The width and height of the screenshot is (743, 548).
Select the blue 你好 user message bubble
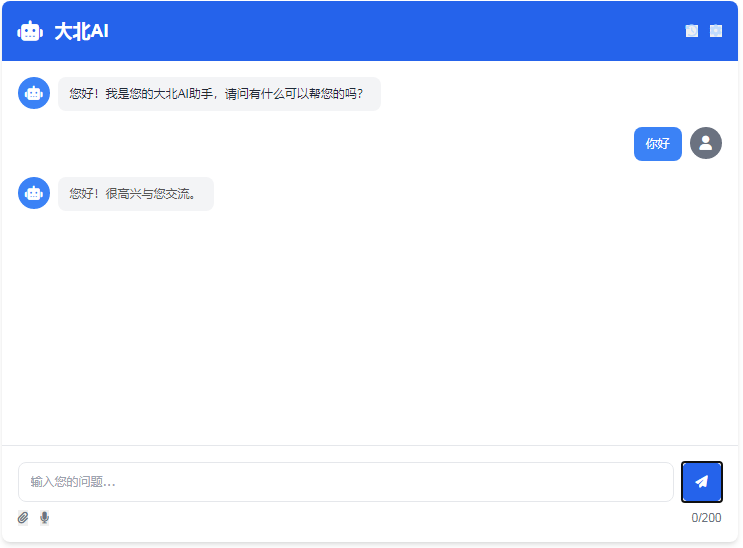657,143
